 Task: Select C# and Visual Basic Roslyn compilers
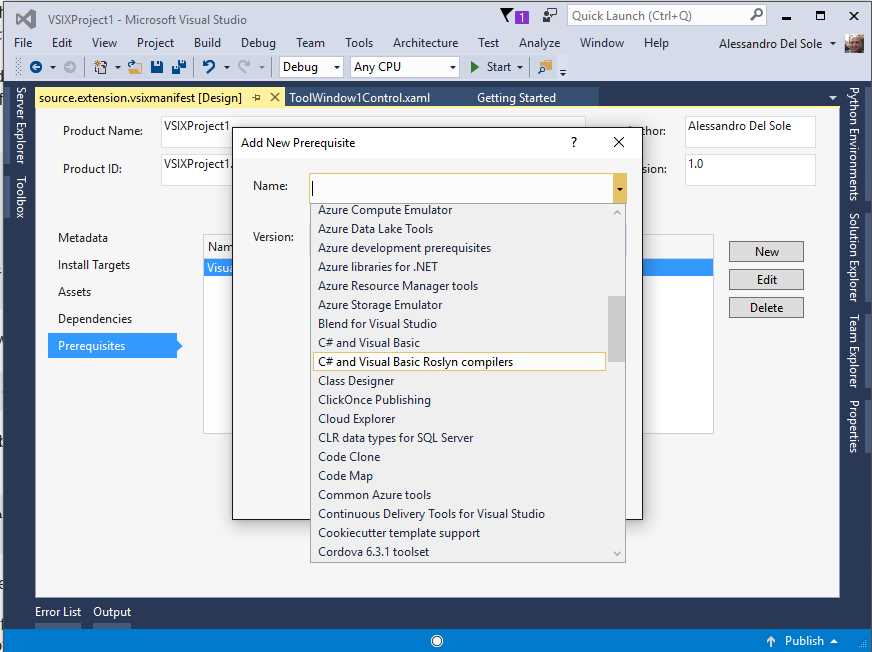459,362
